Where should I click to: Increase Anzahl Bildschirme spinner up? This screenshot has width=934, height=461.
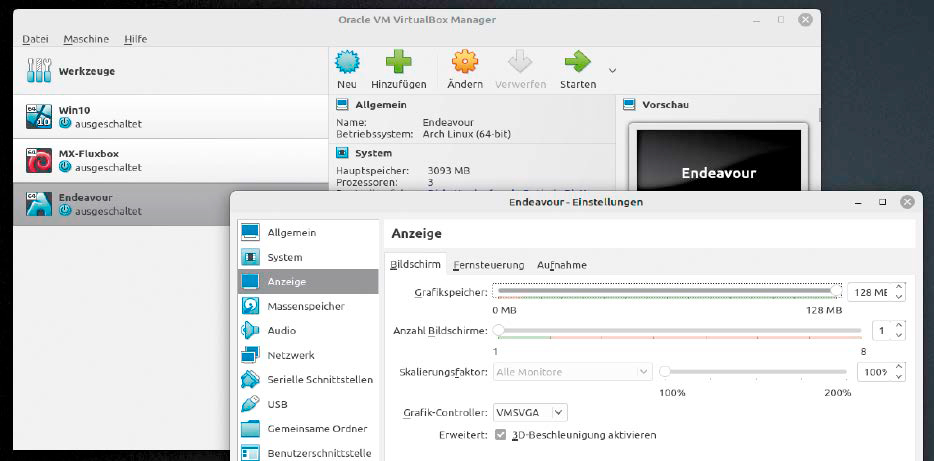click(x=899, y=326)
